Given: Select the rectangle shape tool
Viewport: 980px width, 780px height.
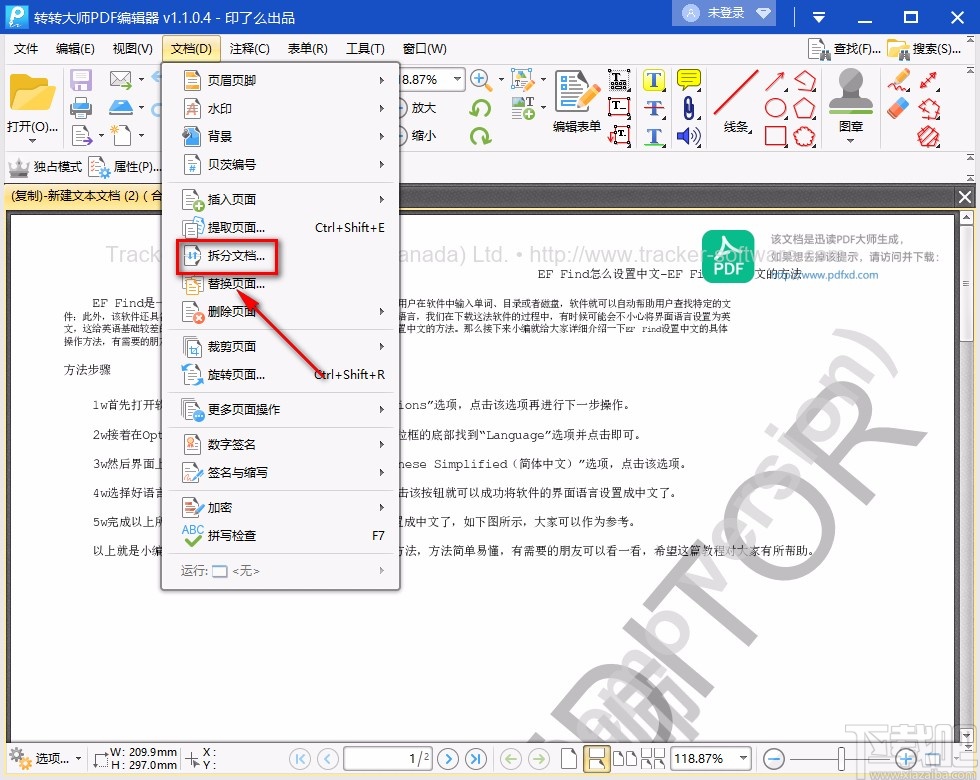Looking at the screenshot, I should 774,136.
